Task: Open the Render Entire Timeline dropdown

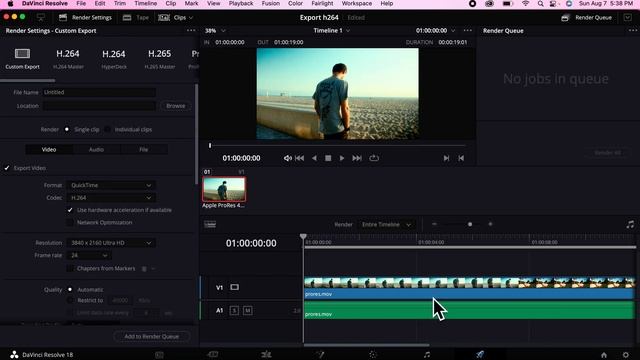Action: coord(386,224)
